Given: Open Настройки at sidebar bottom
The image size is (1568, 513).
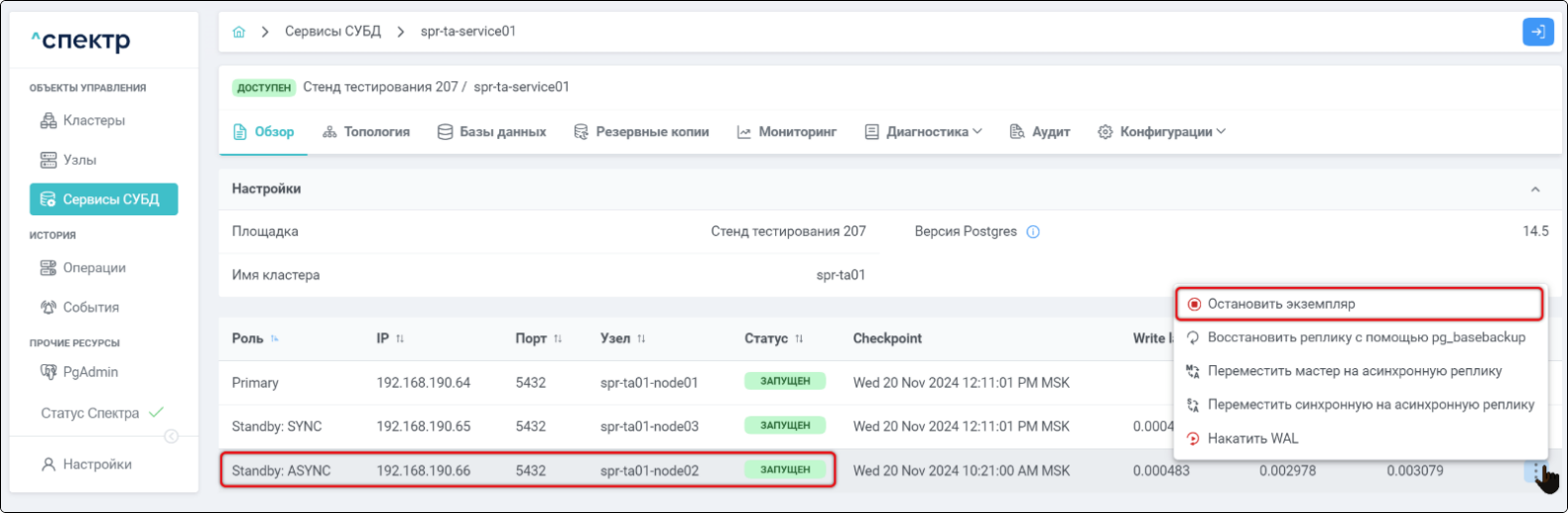Looking at the screenshot, I should point(96,464).
